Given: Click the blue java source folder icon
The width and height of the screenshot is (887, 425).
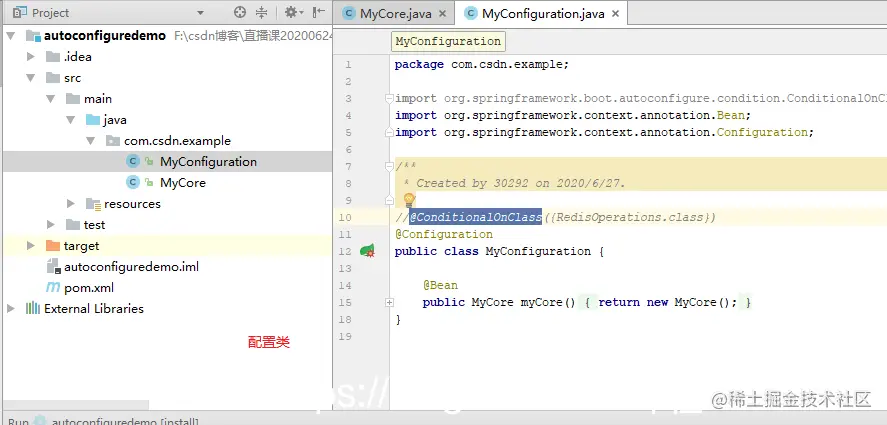Looking at the screenshot, I should pyautogui.click(x=93, y=119).
